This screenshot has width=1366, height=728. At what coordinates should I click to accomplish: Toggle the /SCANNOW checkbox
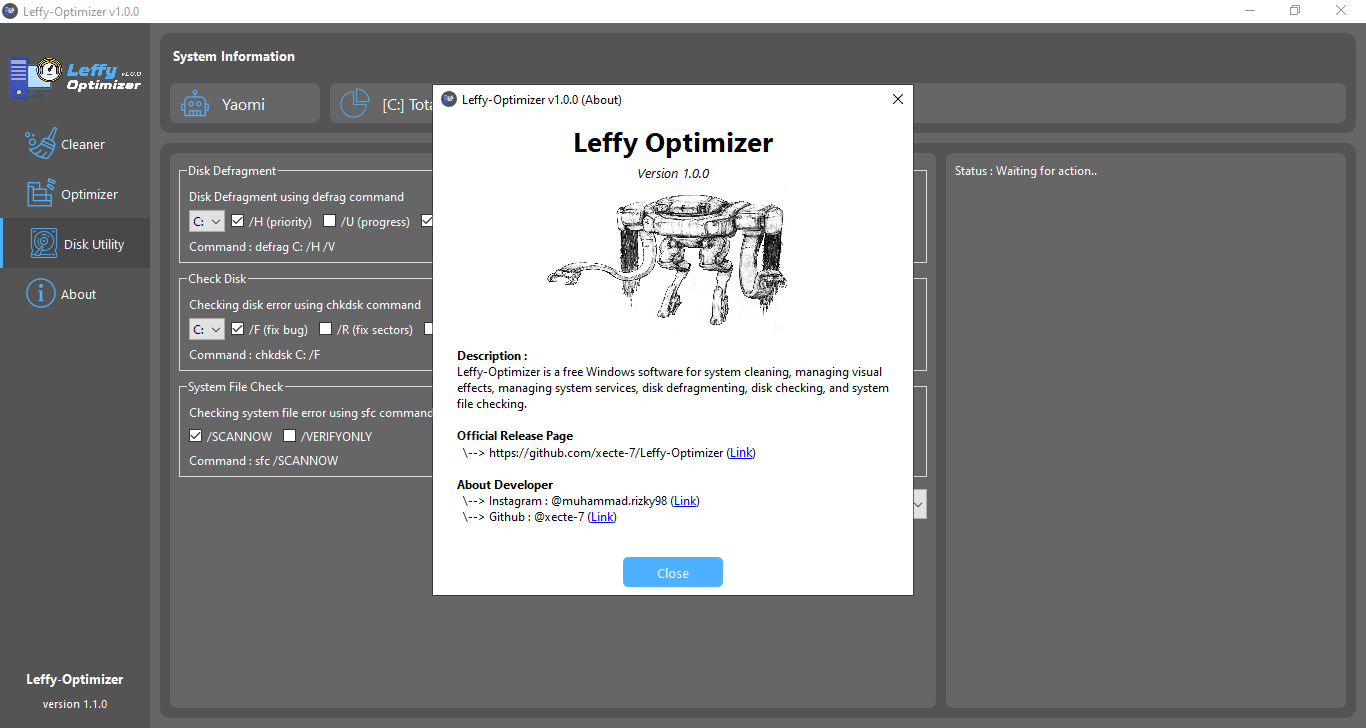pyautogui.click(x=196, y=436)
